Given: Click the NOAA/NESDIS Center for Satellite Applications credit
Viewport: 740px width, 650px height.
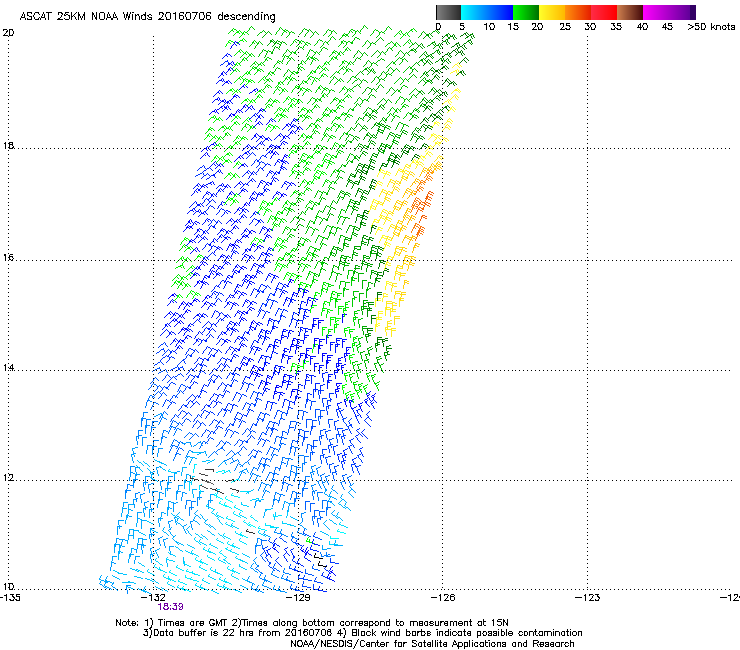Looking at the screenshot, I should coord(432,644).
